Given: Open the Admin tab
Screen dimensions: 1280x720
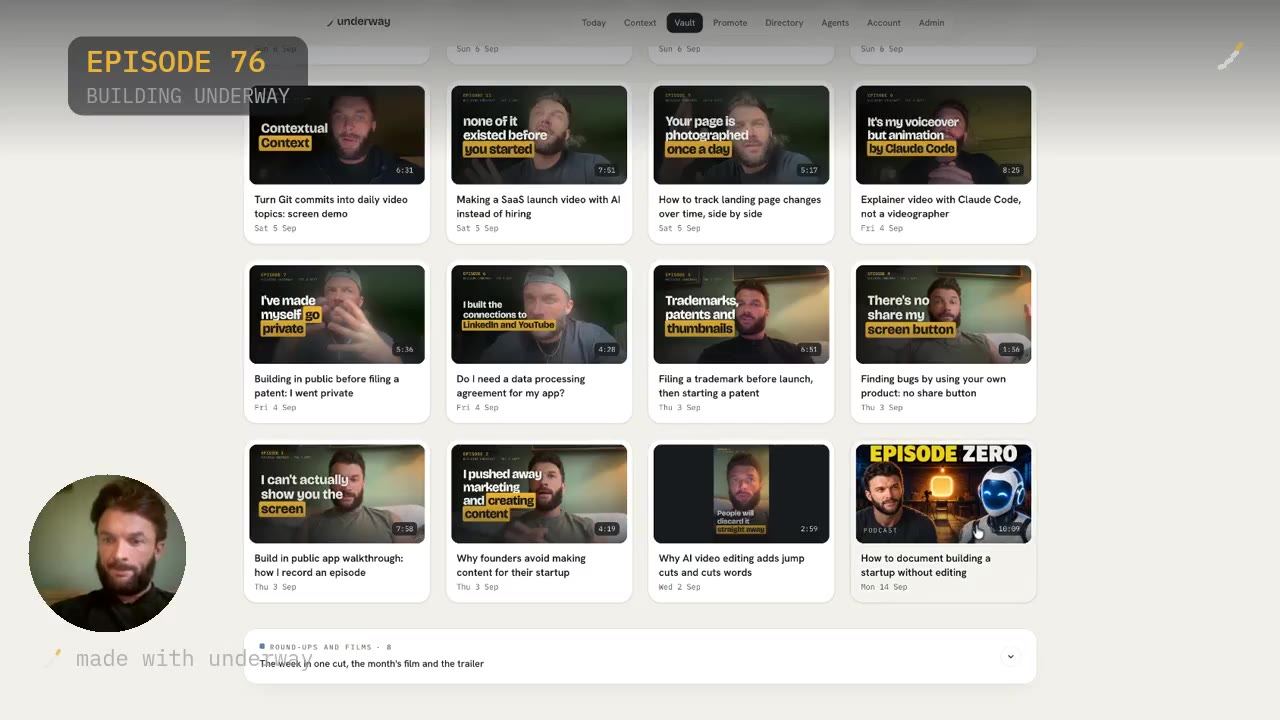Looking at the screenshot, I should pos(932,23).
